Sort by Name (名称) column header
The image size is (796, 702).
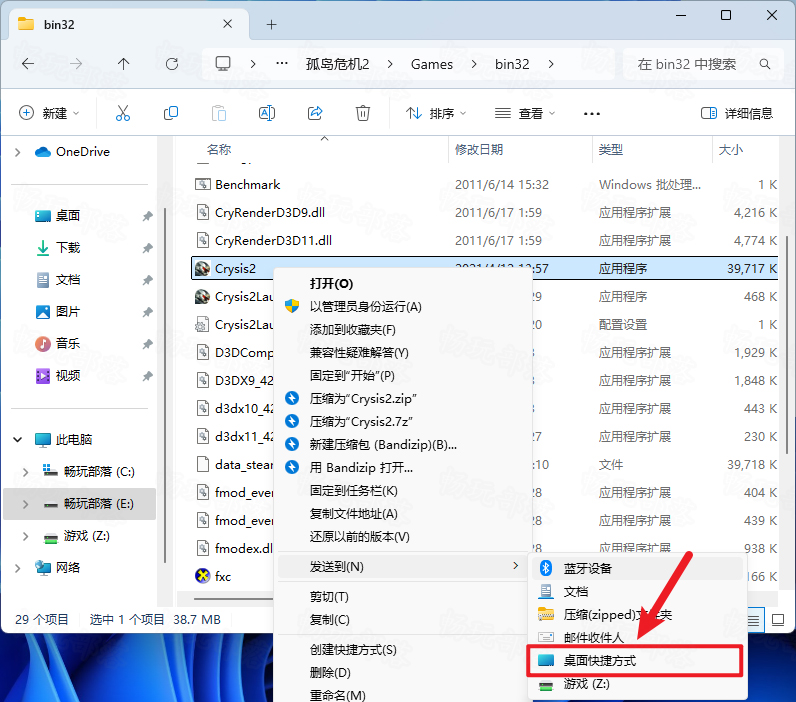click(219, 149)
